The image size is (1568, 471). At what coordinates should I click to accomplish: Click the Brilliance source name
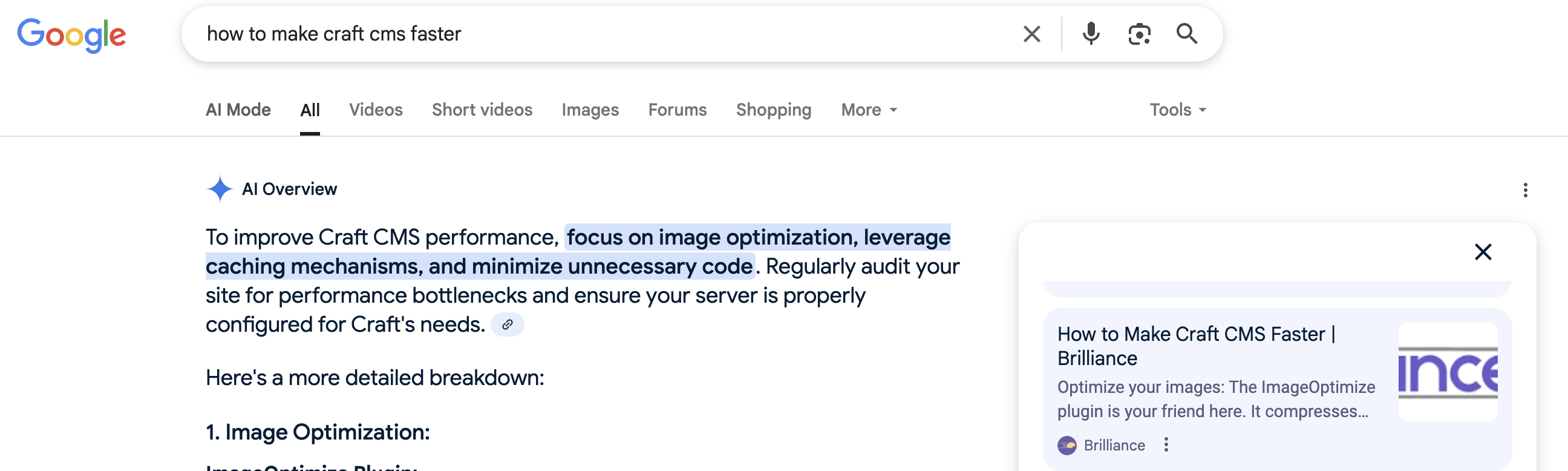pyautogui.click(x=1114, y=446)
